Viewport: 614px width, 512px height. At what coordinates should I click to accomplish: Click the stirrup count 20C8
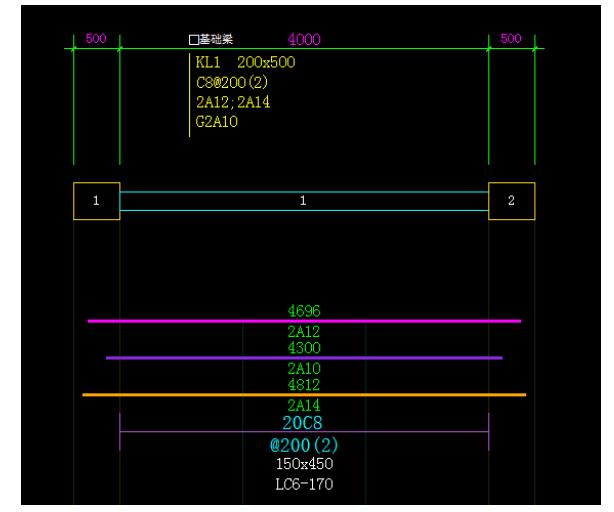[302, 423]
